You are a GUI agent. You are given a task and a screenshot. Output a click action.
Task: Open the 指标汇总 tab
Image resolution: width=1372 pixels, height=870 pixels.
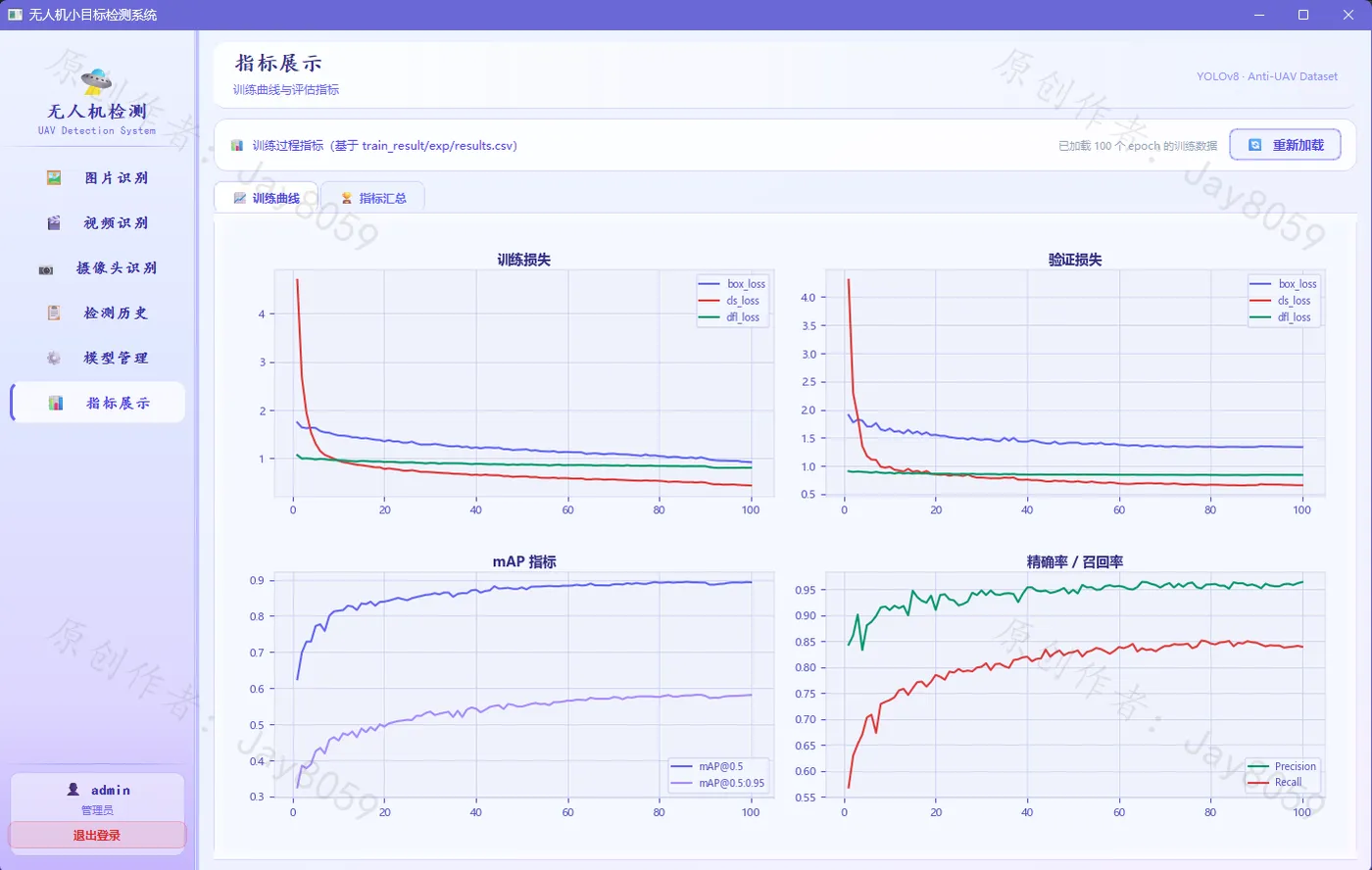coord(372,198)
